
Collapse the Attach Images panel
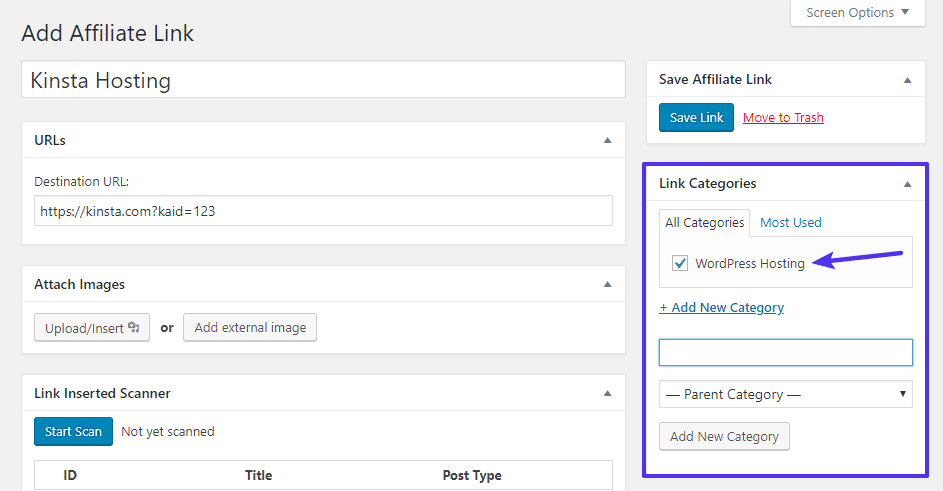click(x=607, y=285)
